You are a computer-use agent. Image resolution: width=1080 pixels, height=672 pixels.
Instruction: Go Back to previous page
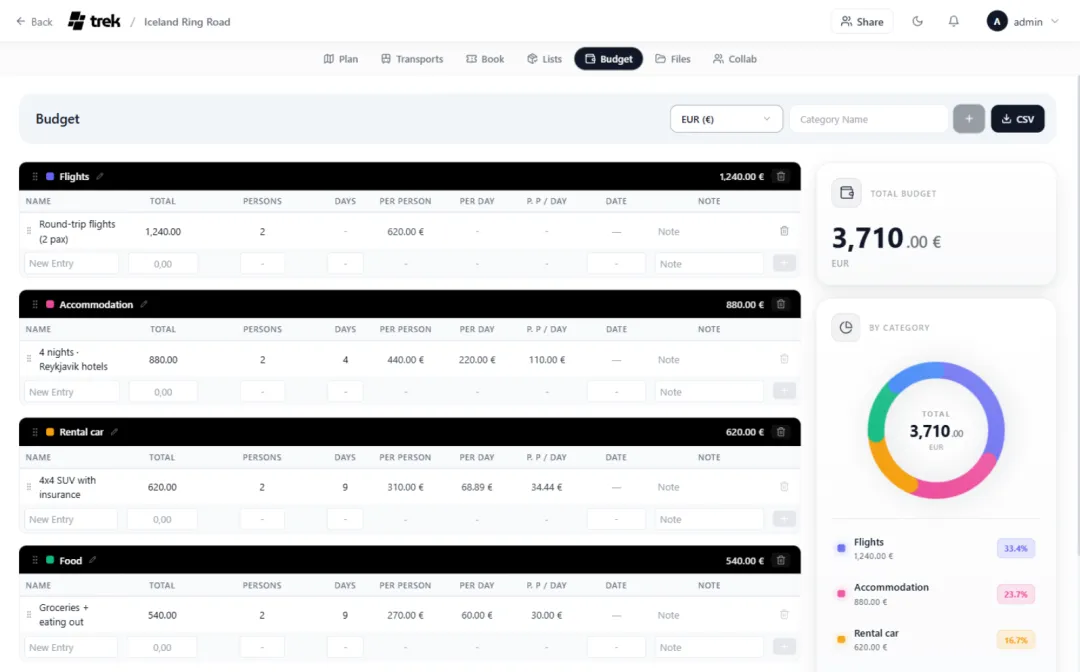click(x=34, y=21)
